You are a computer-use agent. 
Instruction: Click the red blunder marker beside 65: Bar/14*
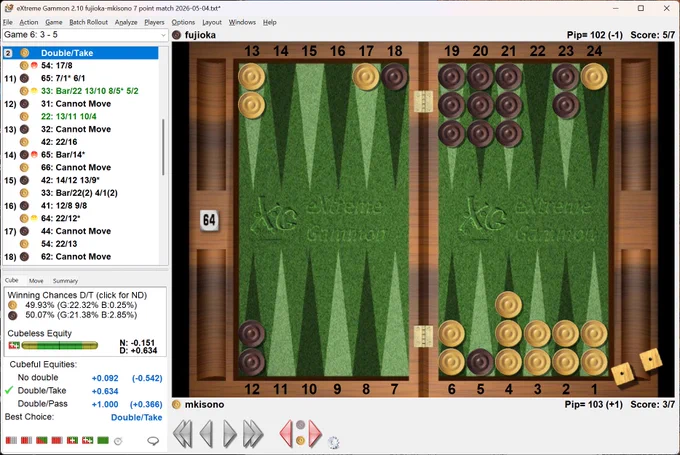pyautogui.click(x=34, y=155)
